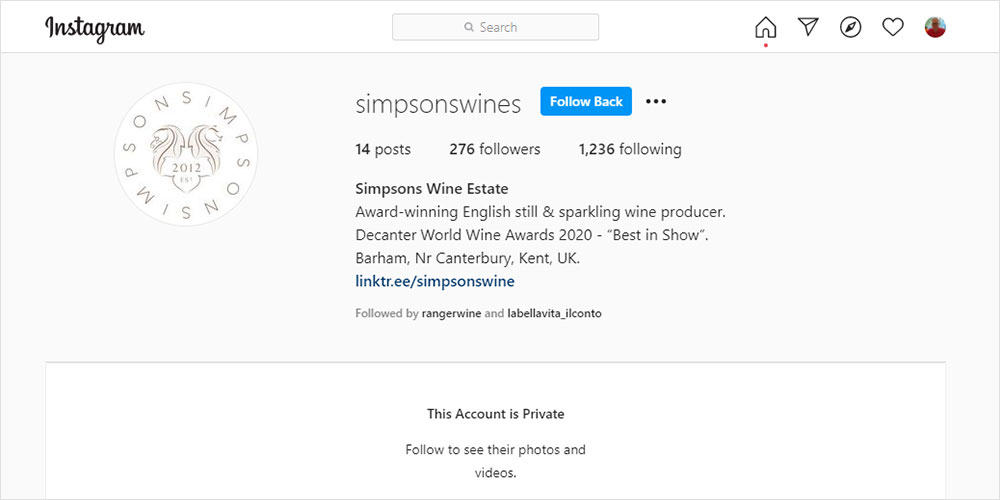The height and width of the screenshot is (500, 1000).
Task: Click the magnifier icon in search
Action: [x=469, y=28]
